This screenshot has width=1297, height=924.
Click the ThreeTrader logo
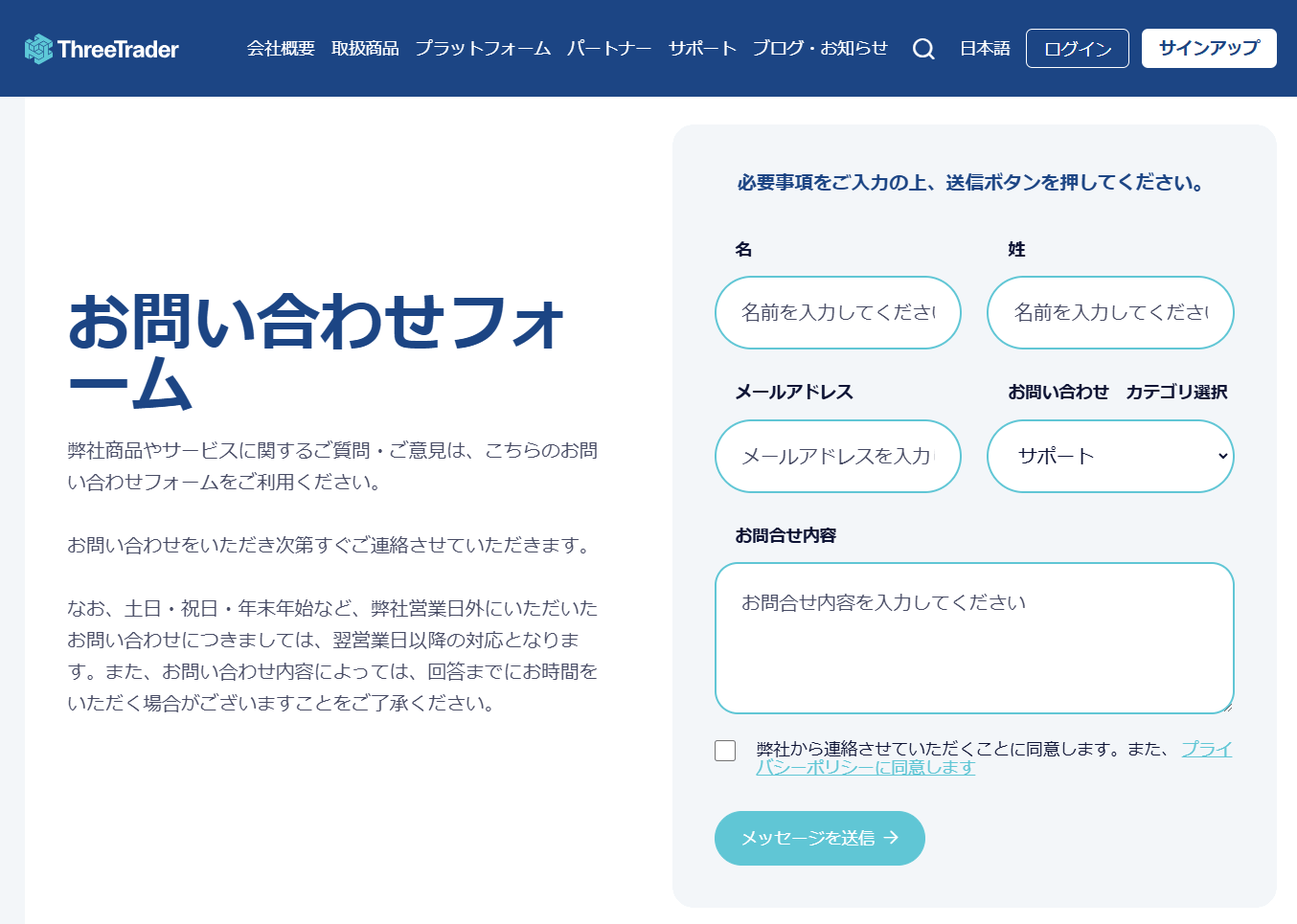[x=102, y=49]
